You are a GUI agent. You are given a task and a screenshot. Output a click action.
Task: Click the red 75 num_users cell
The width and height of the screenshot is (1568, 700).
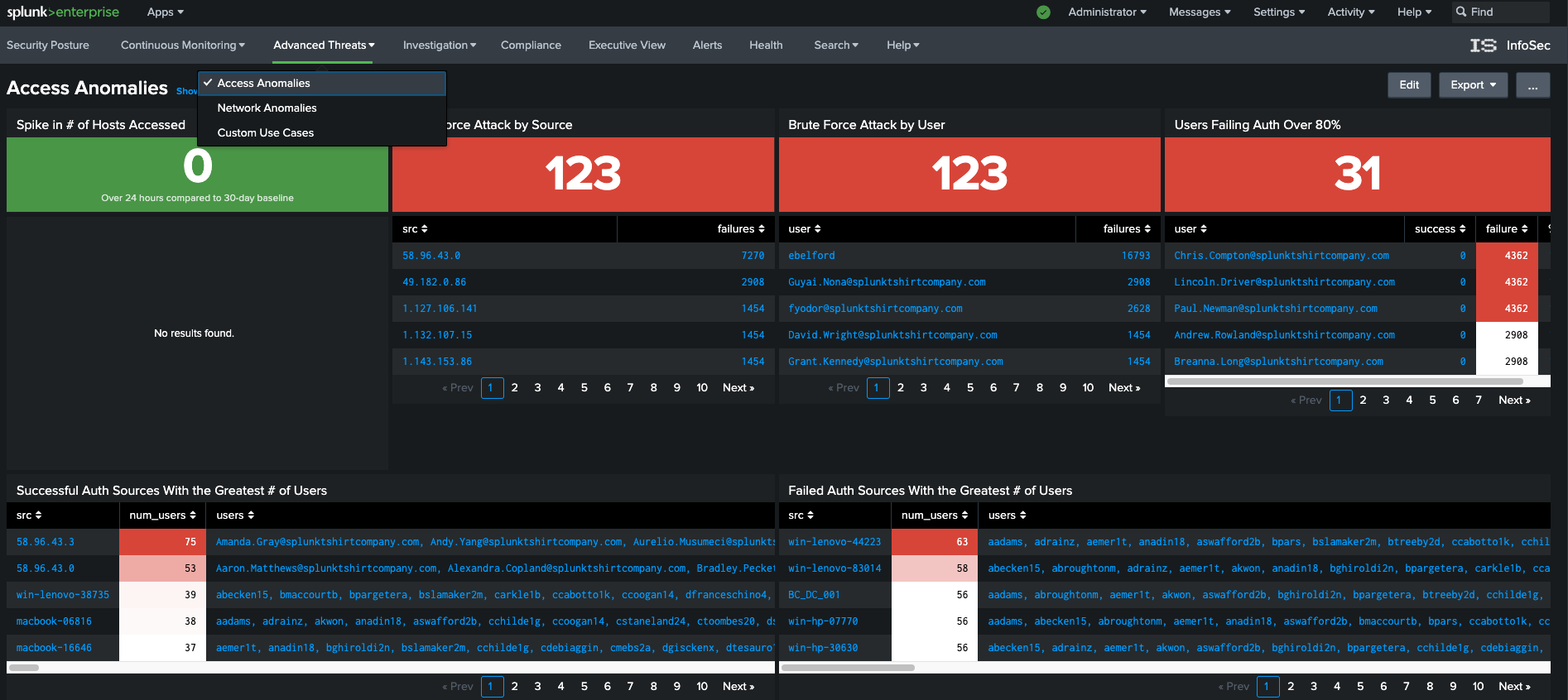coord(161,543)
